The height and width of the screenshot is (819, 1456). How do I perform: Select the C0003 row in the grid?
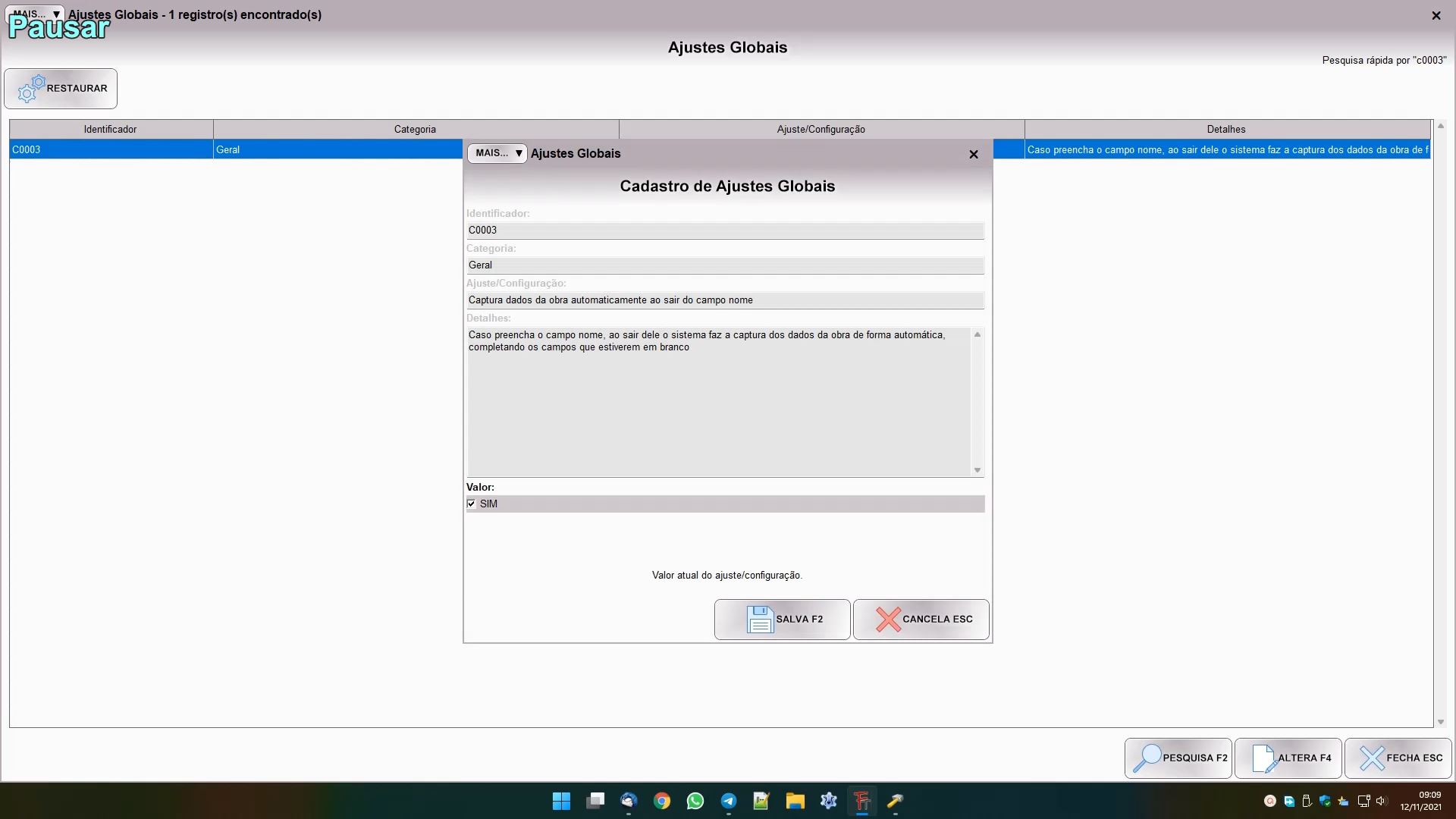click(111, 149)
